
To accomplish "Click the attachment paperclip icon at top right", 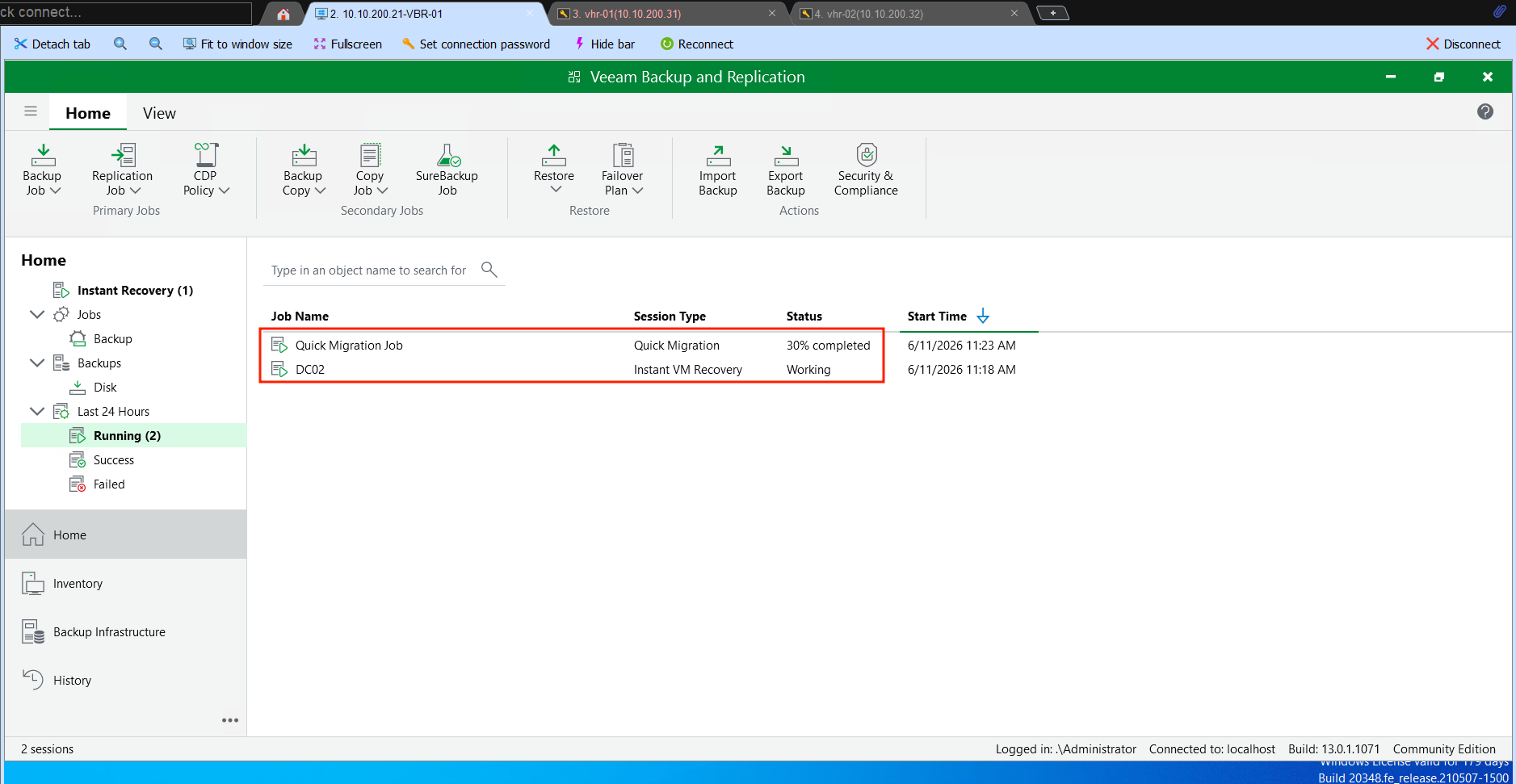I will [x=1499, y=11].
